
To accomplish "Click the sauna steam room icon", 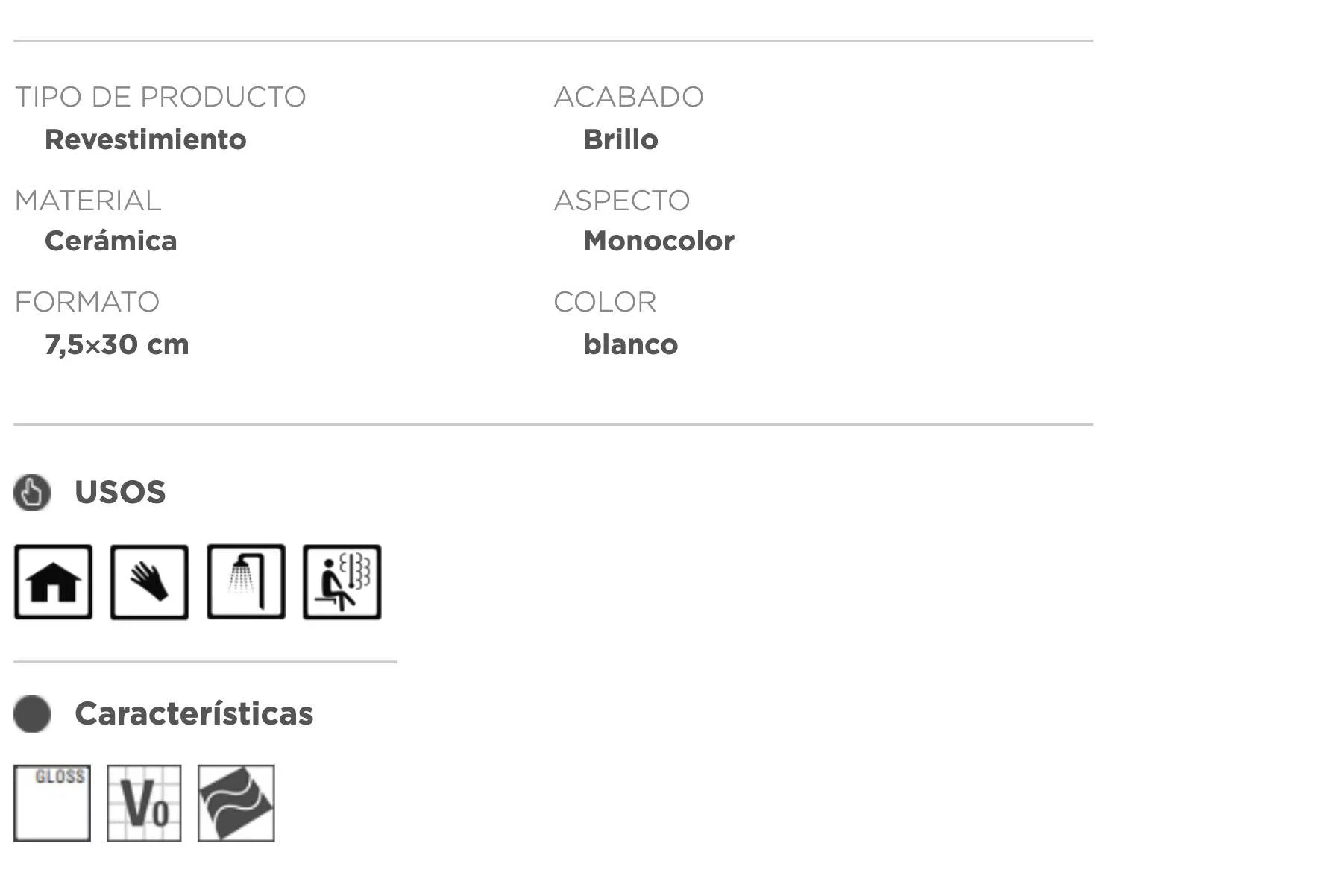I will pos(342,582).
